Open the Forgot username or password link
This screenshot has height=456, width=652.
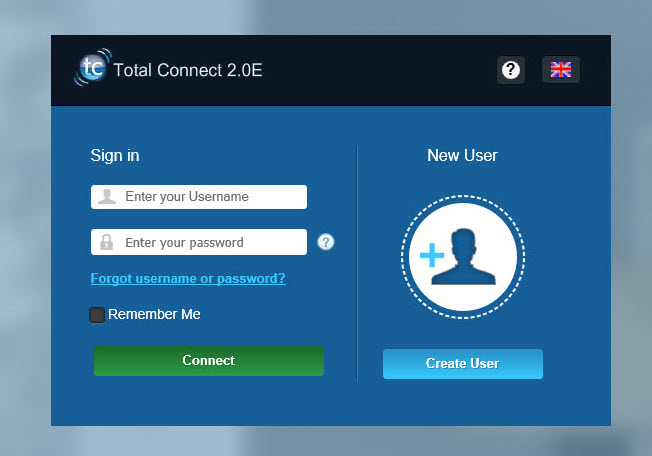[x=188, y=279]
